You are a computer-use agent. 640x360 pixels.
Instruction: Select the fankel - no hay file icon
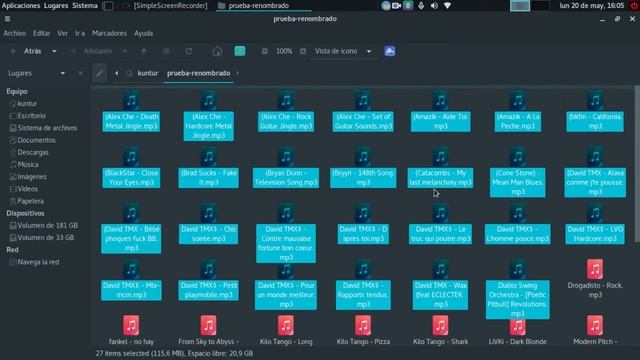131,325
